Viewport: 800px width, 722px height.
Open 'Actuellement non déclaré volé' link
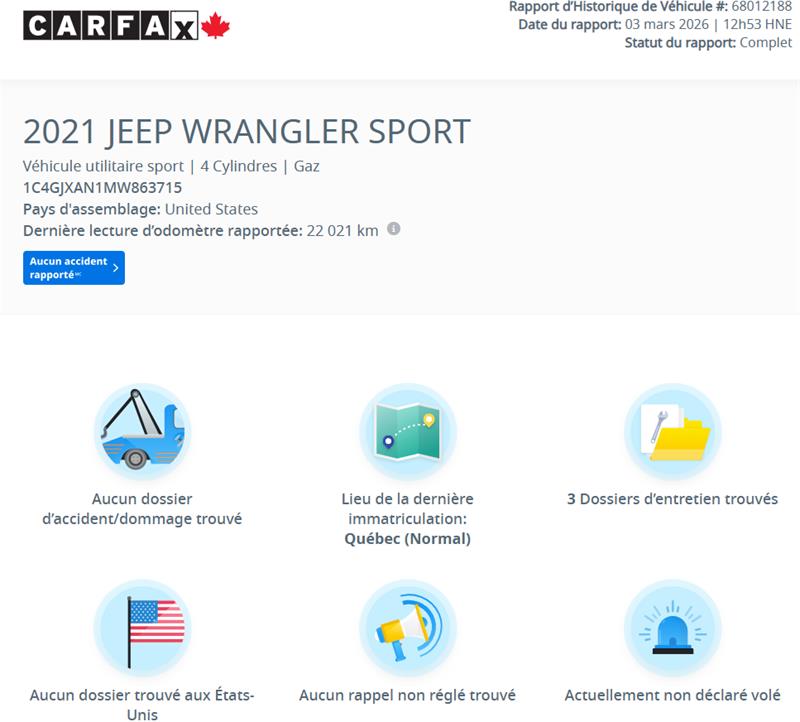[x=672, y=695]
